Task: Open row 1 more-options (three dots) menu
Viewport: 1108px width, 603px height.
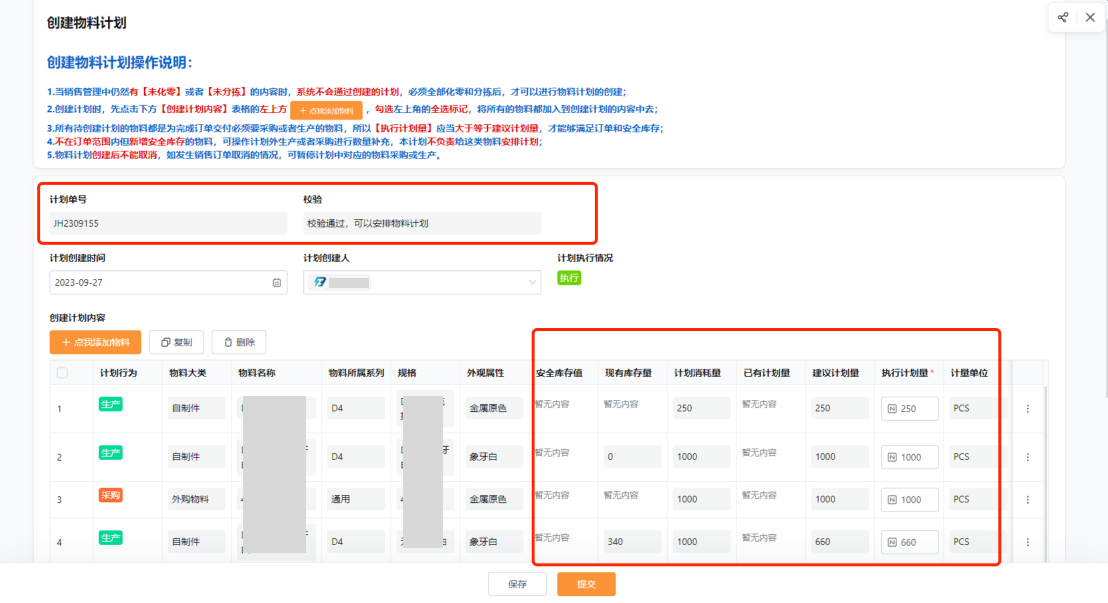Action: pyautogui.click(x=1027, y=409)
